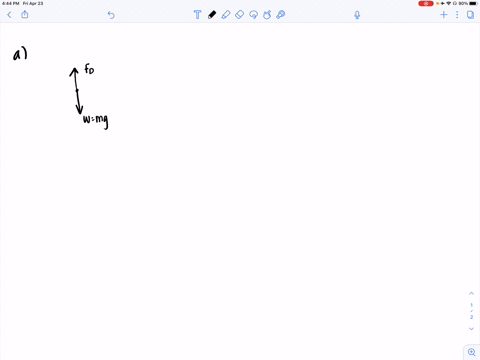
Task: Select the hand/finger scroll tool
Action: (267, 15)
